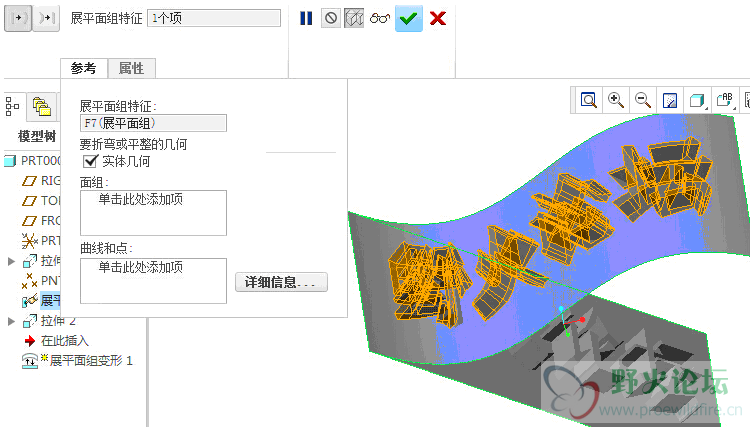The height and width of the screenshot is (428, 752).
Task: Select the TOP datum plane in tree
Action: pyautogui.click(x=41, y=201)
